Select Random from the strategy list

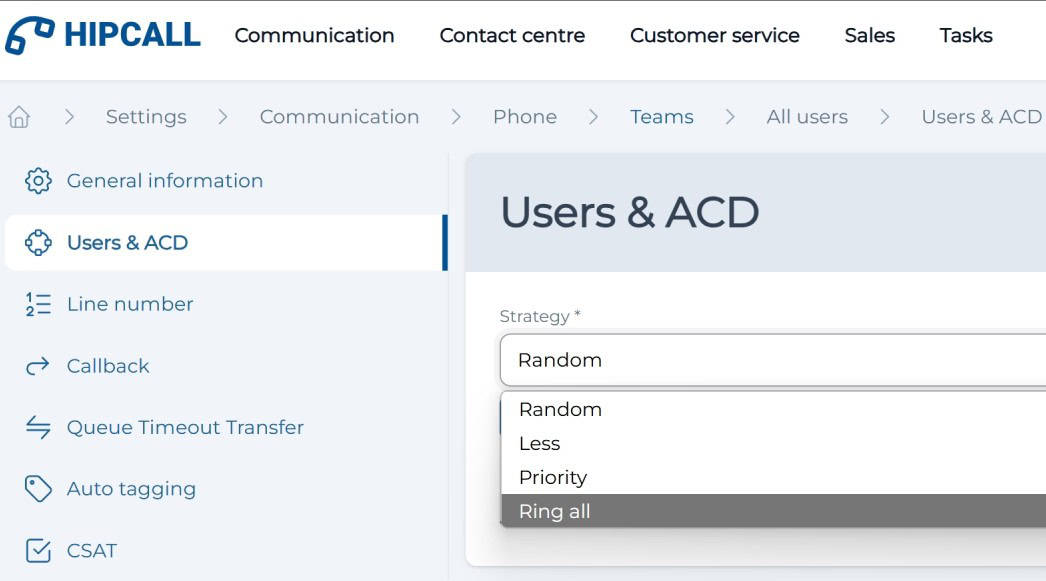[x=560, y=410]
